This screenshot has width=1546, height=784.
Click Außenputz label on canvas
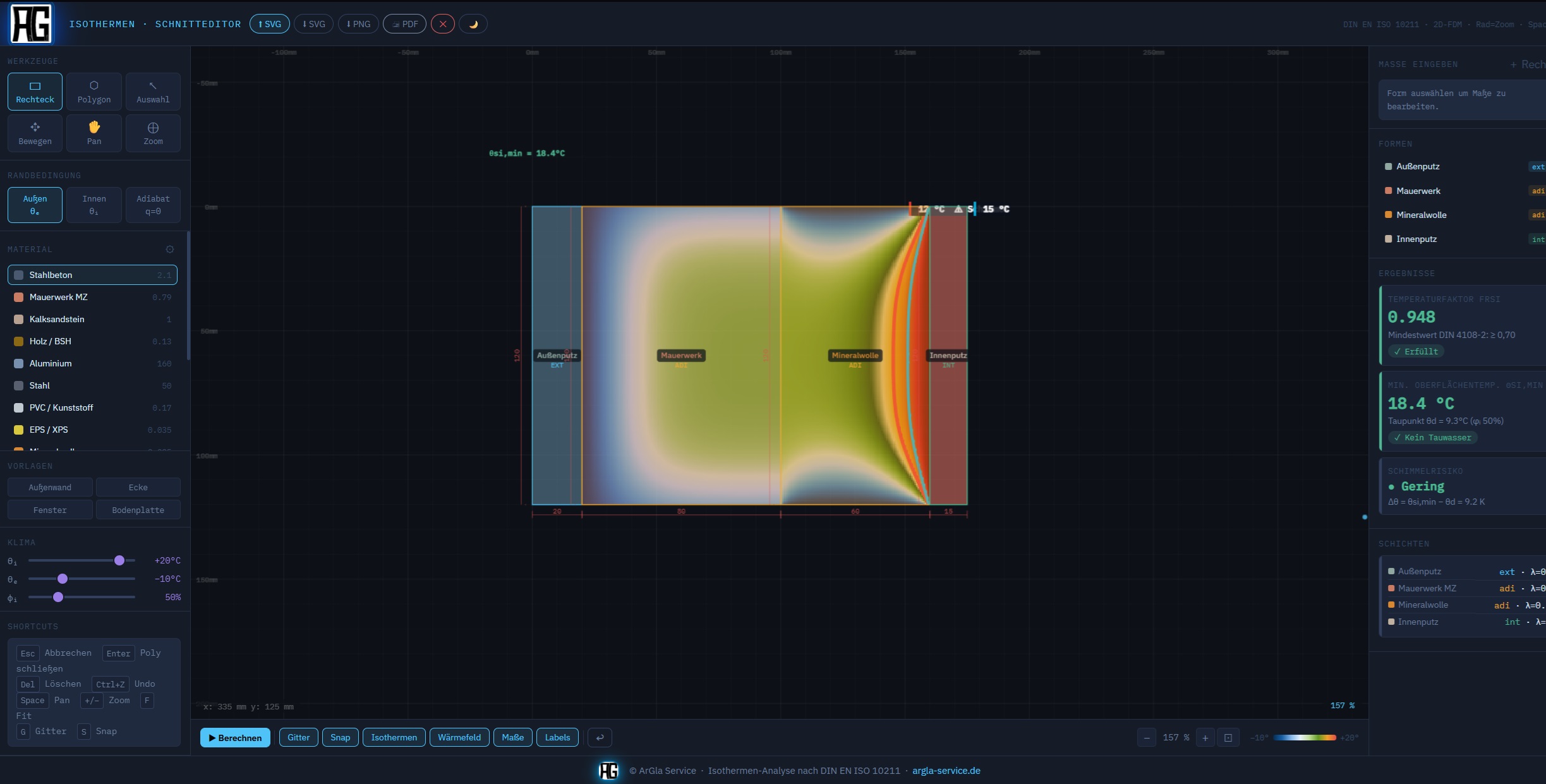[557, 356]
